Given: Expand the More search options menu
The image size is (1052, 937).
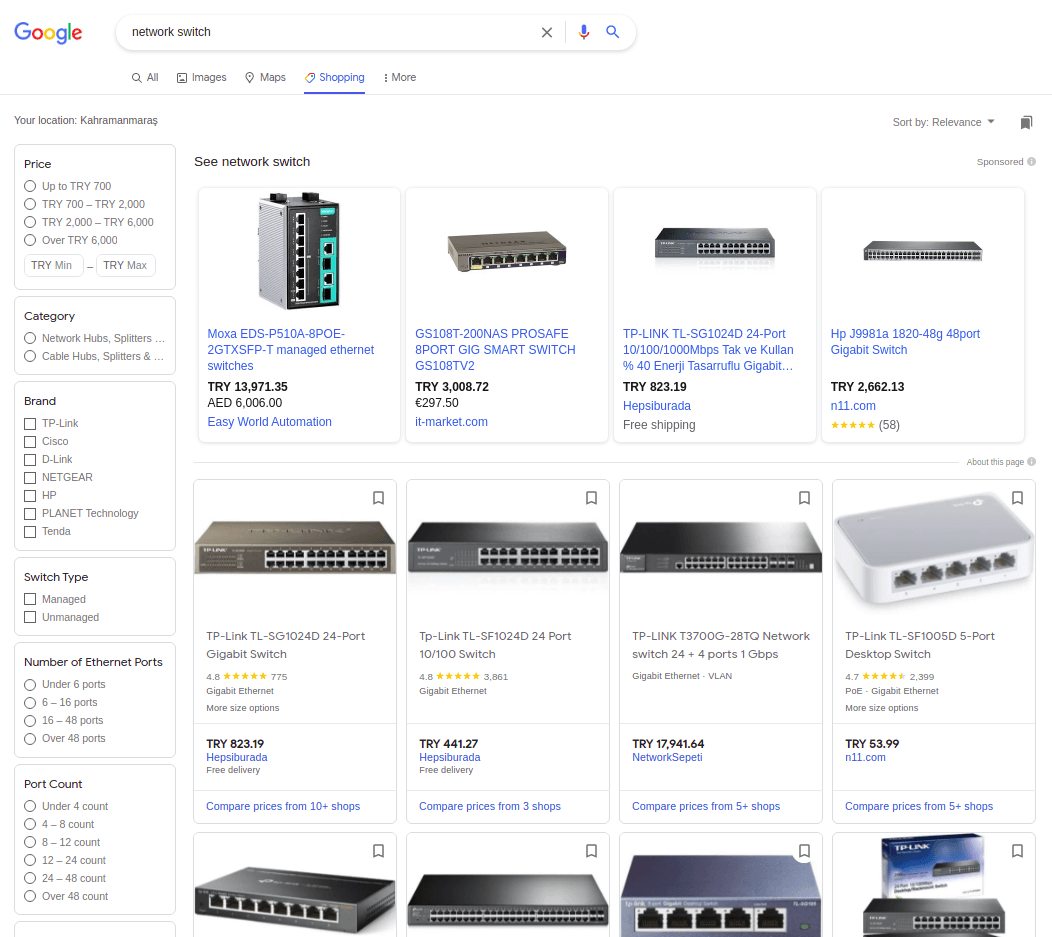Looking at the screenshot, I should click(x=398, y=77).
